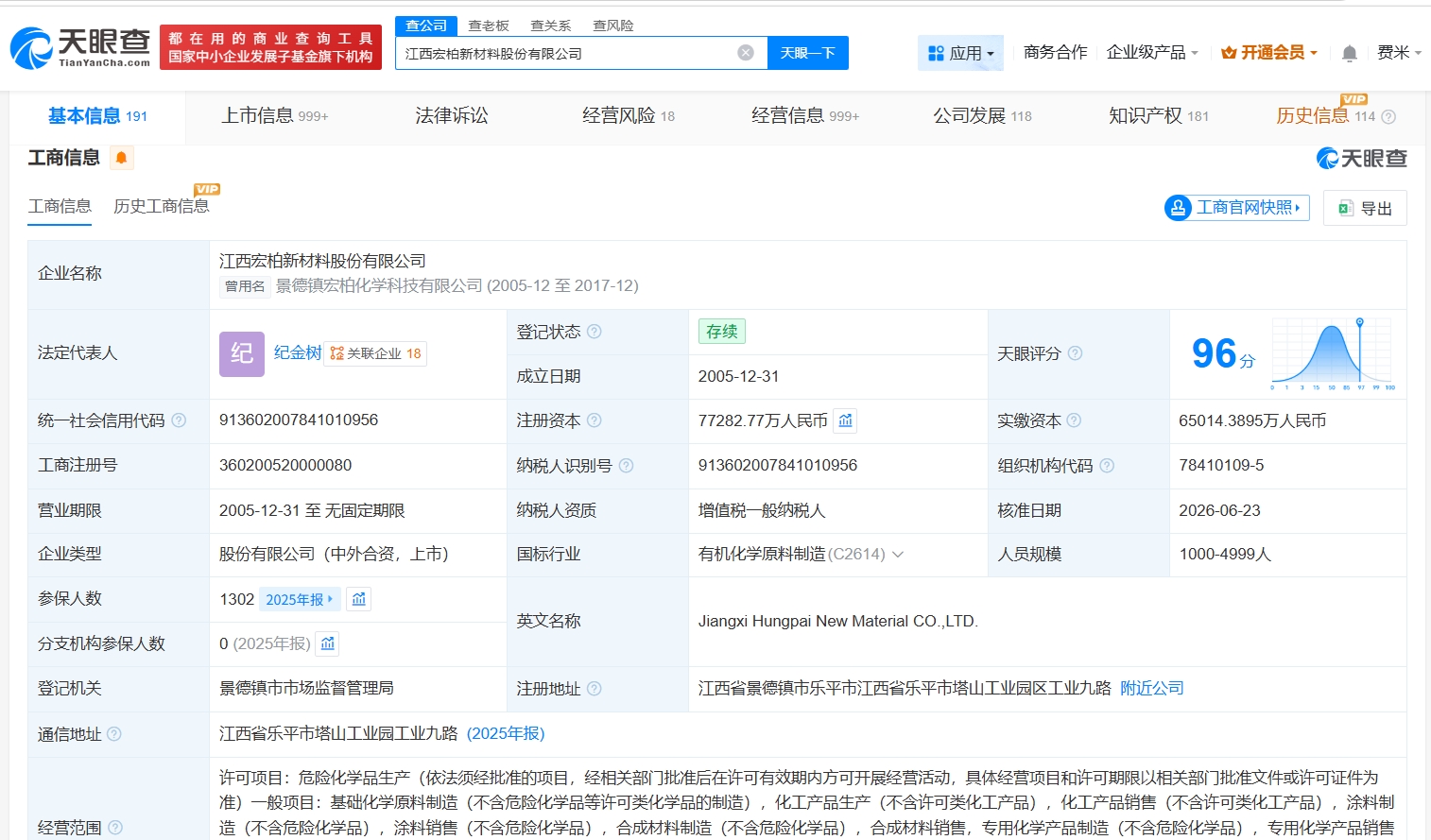Expand the 企业级产品 dropdown
Image resolution: width=1431 pixels, height=840 pixels.
tap(1152, 52)
